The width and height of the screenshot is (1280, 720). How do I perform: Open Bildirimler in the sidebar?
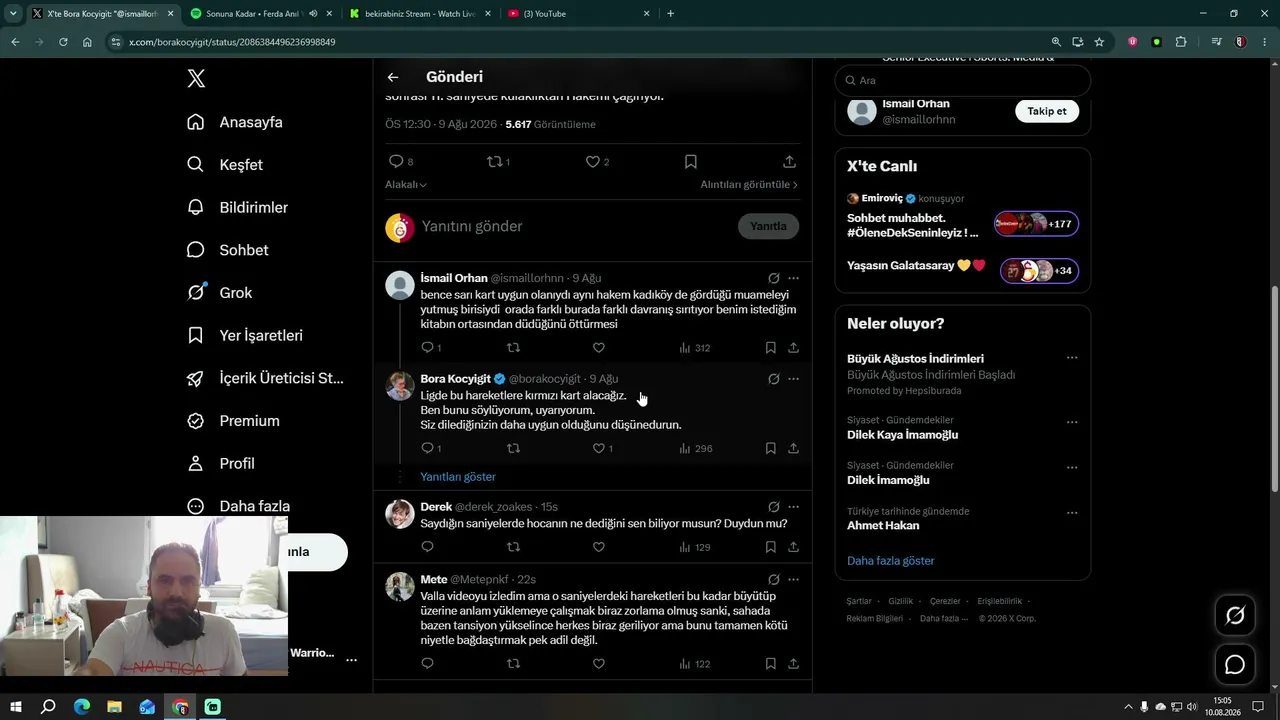coord(237,207)
